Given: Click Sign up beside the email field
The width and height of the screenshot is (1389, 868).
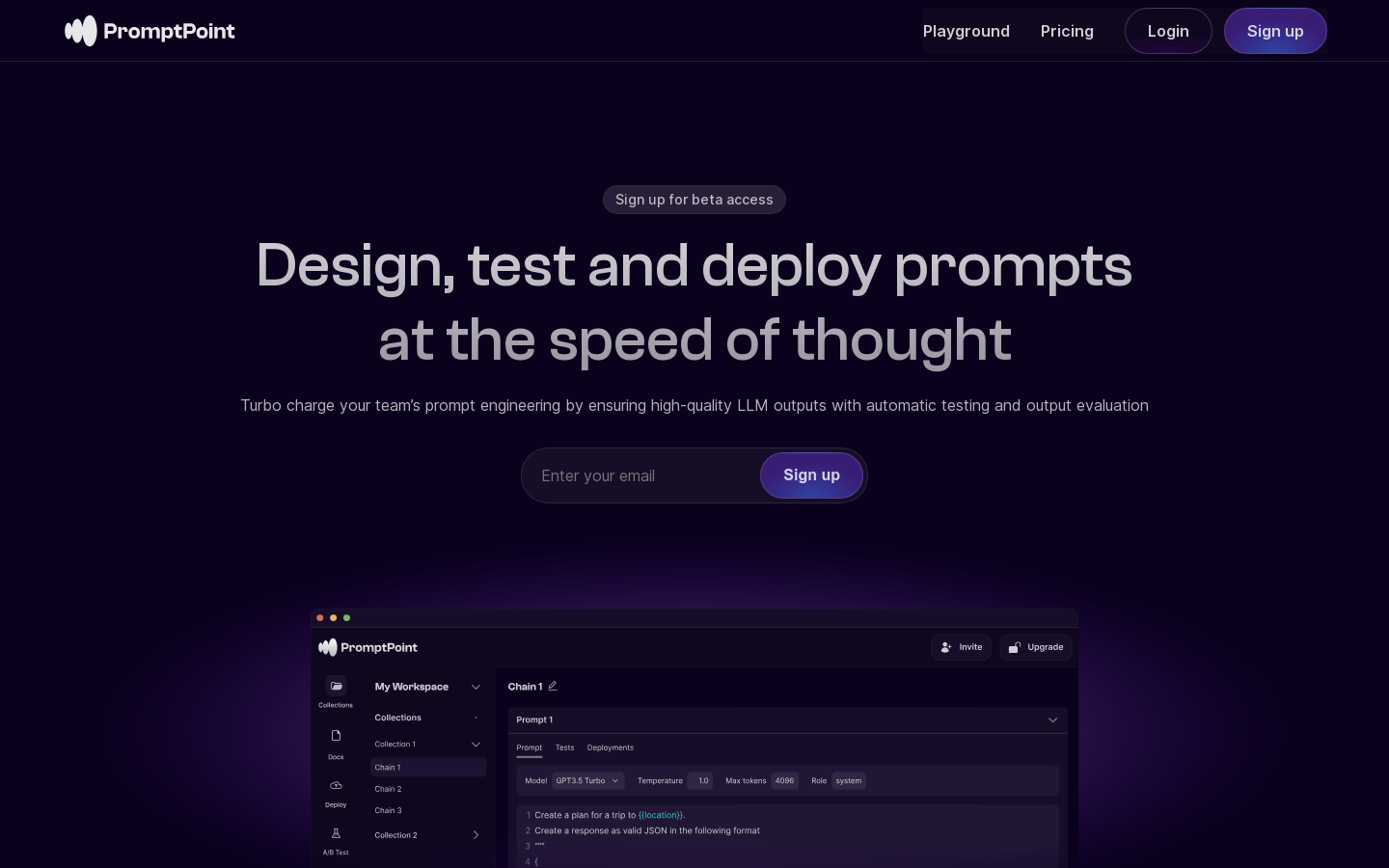Looking at the screenshot, I should click(811, 475).
